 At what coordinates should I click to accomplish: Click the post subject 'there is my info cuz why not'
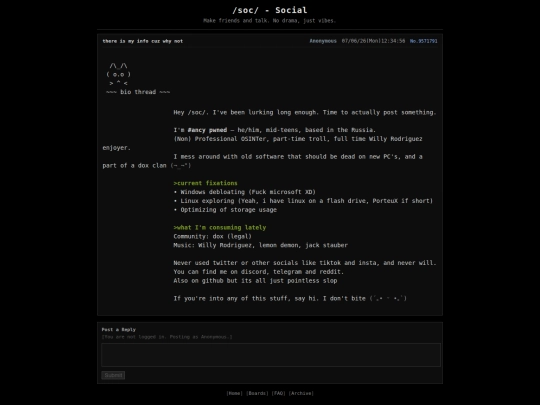coord(143,41)
